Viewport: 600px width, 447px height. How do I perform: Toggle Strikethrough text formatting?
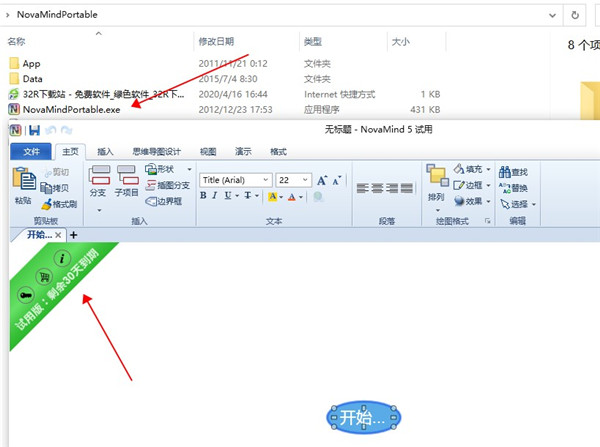pos(248,196)
